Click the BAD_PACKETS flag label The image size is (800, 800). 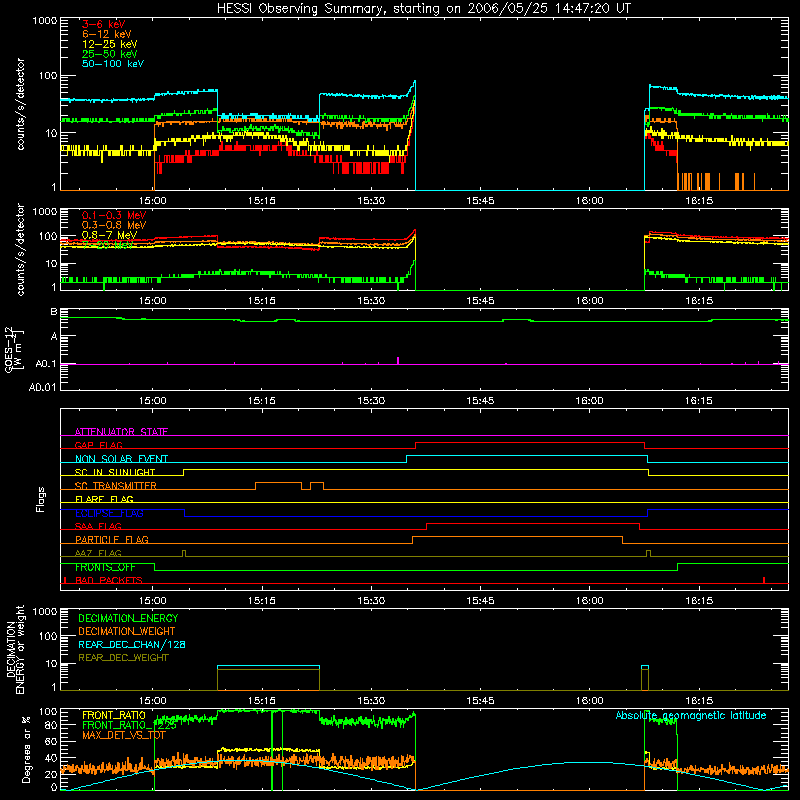pos(109,580)
